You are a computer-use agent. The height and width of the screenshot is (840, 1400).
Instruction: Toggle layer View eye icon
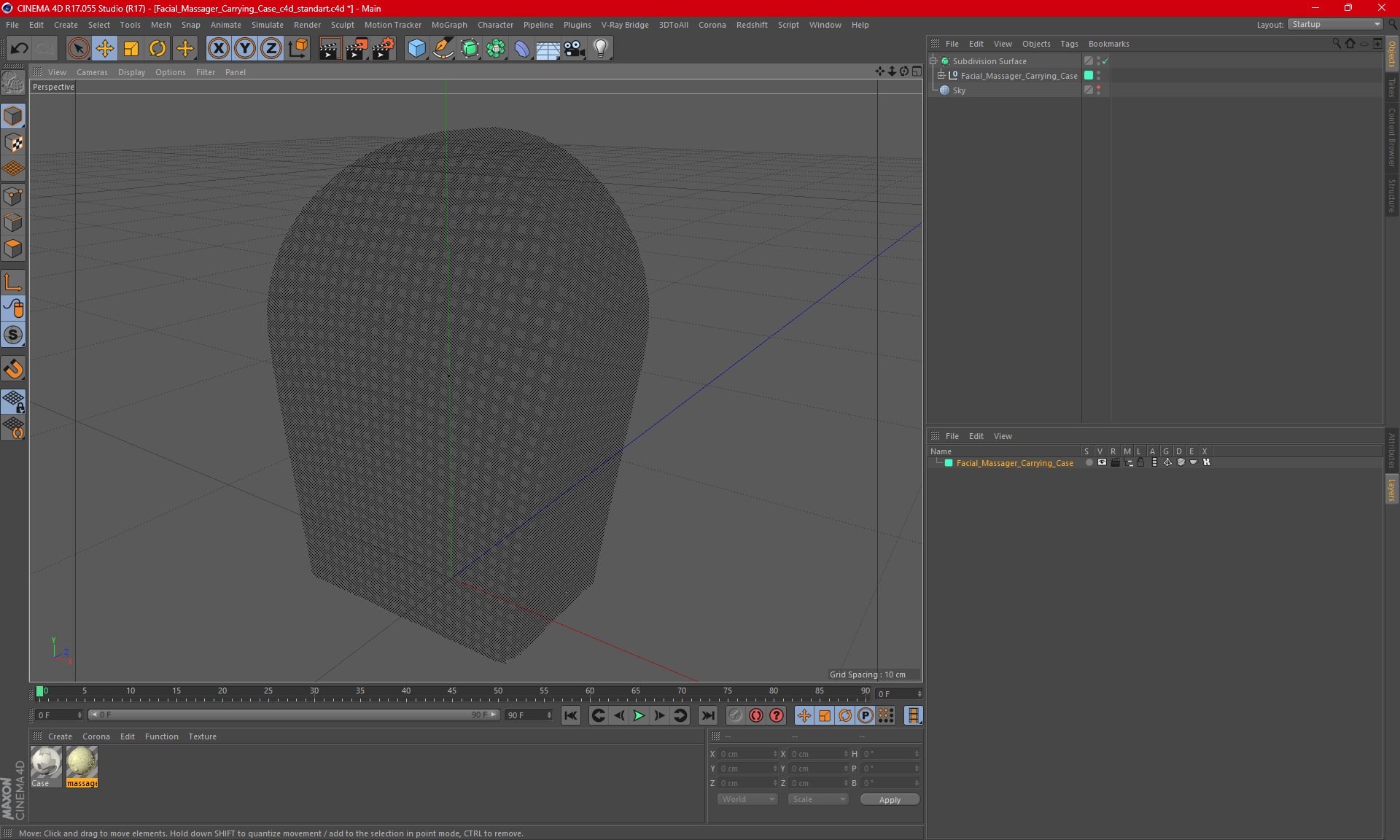1102,462
